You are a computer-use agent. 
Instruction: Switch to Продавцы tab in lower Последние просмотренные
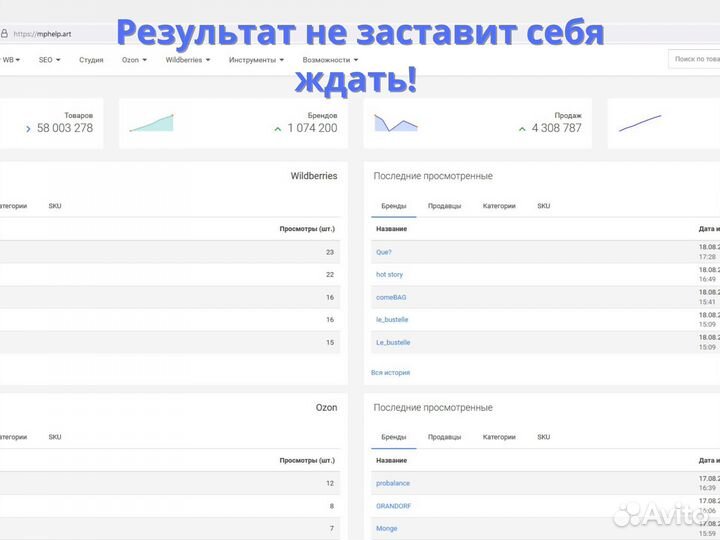[444, 437]
